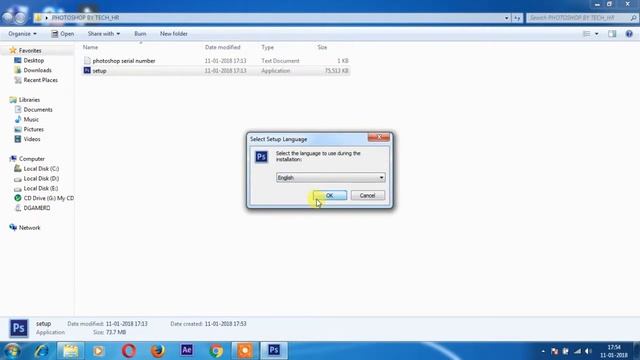This screenshot has width=640, height=360.
Task: Create a New folder
Action: click(x=173, y=34)
